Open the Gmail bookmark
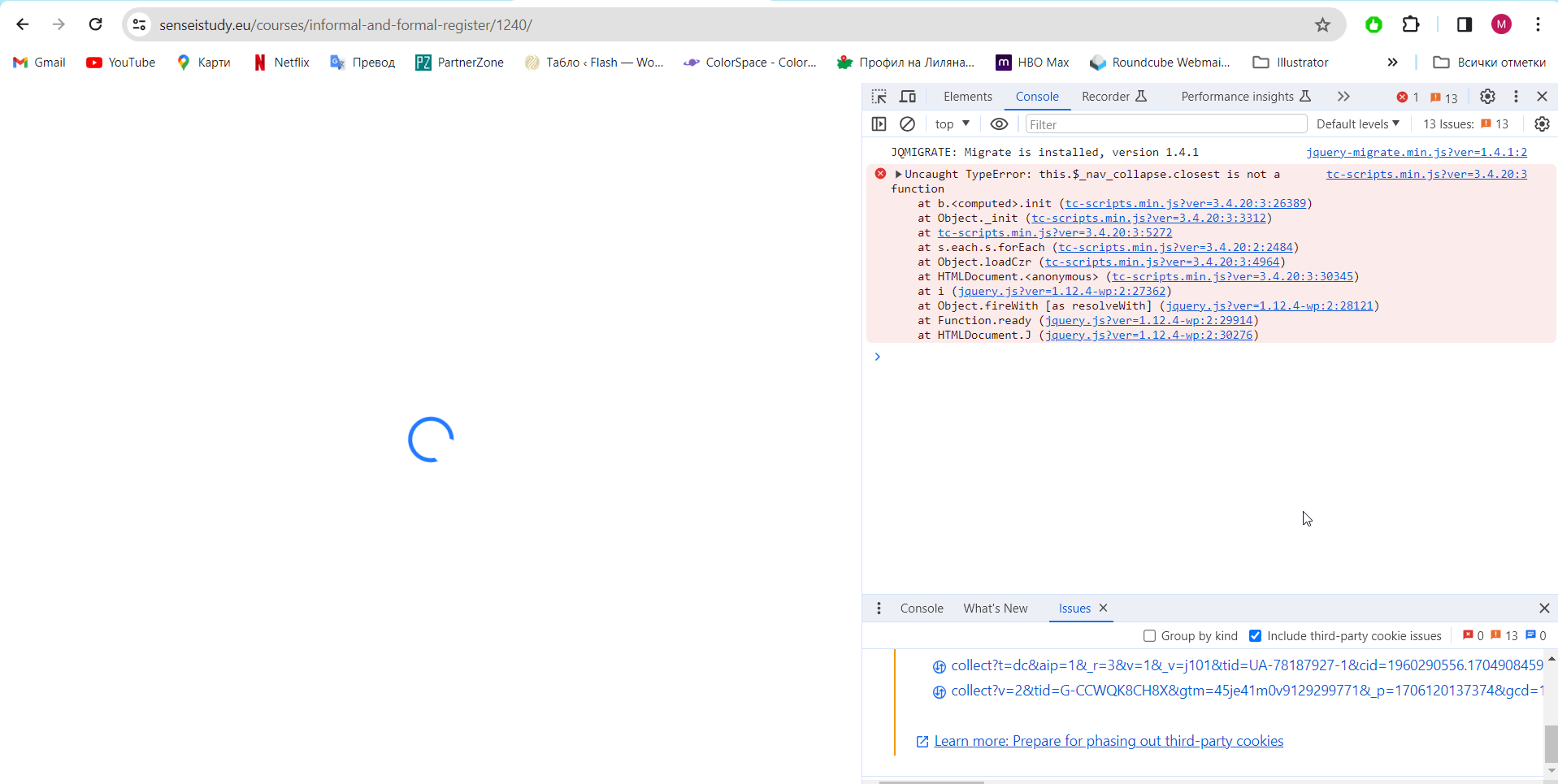1558x784 pixels. [x=39, y=63]
